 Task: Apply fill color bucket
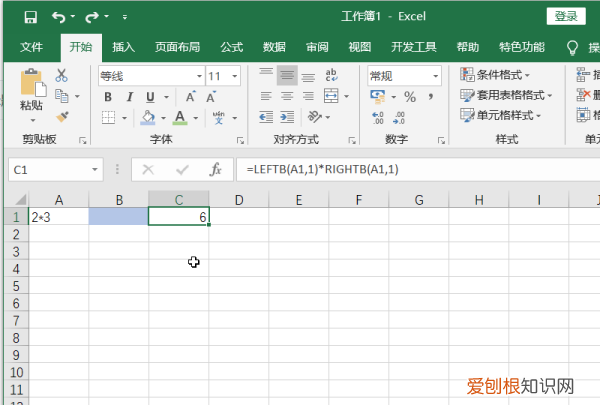(148, 118)
